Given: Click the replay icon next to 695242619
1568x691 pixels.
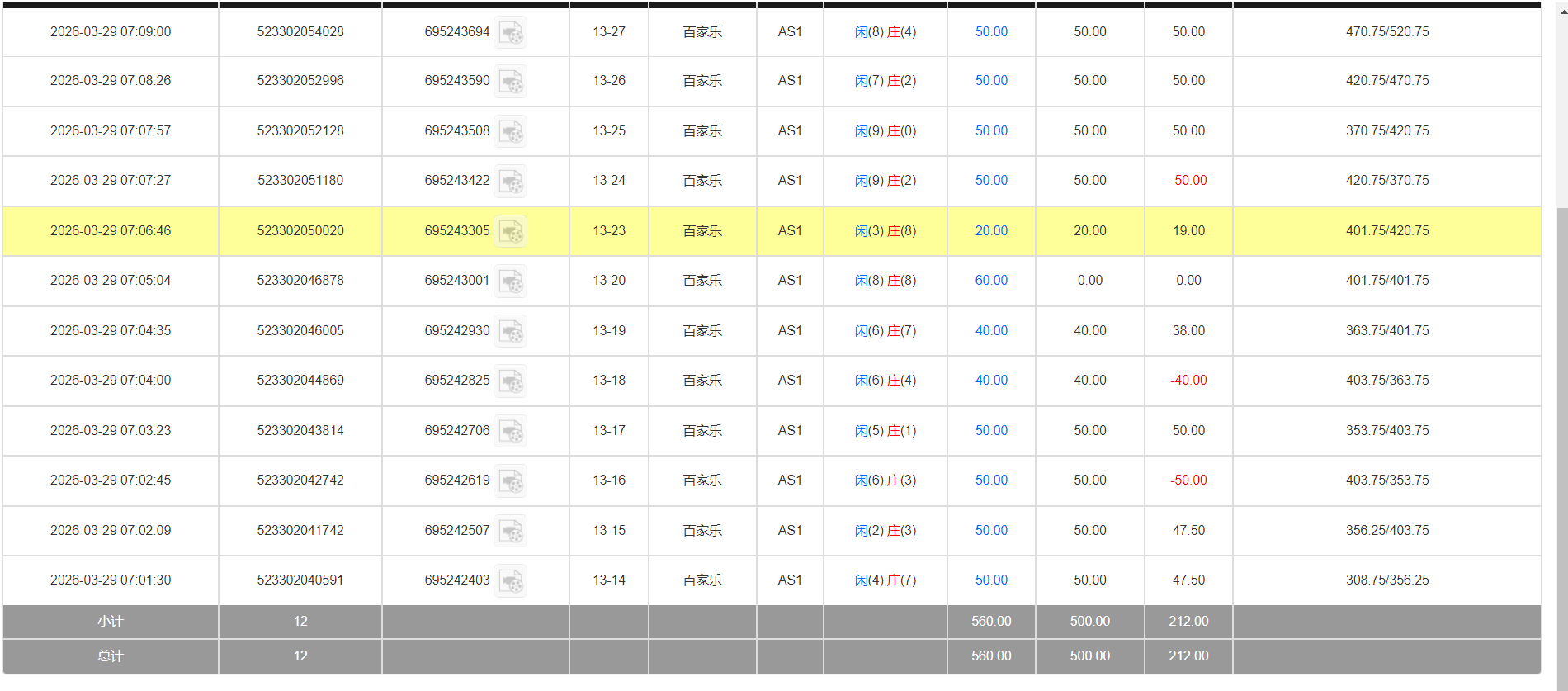Looking at the screenshot, I should coord(510,481).
